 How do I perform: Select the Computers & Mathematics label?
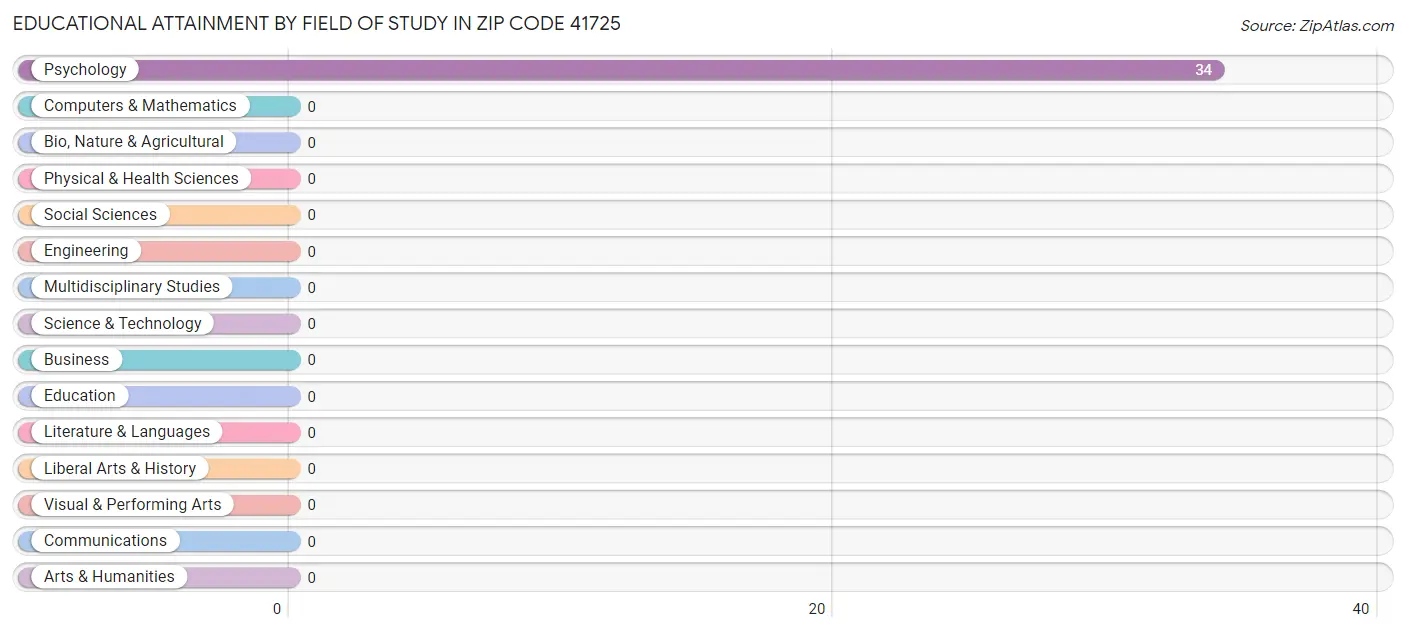coord(140,106)
